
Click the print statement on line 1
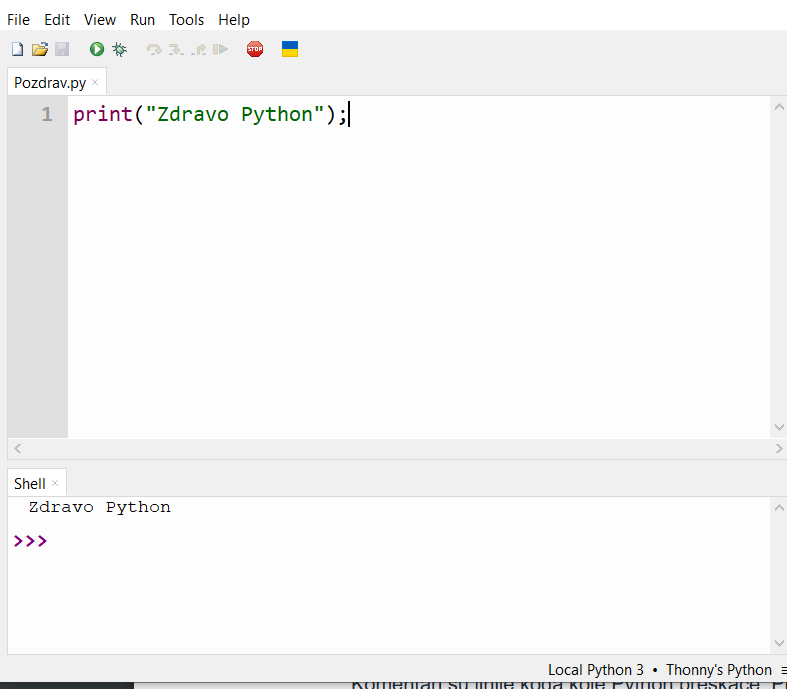coord(210,114)
